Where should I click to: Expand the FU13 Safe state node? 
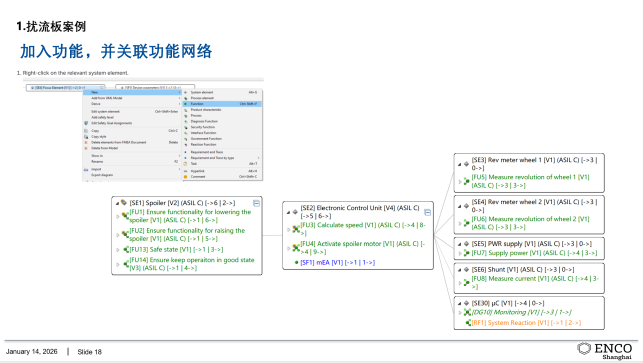118,249
